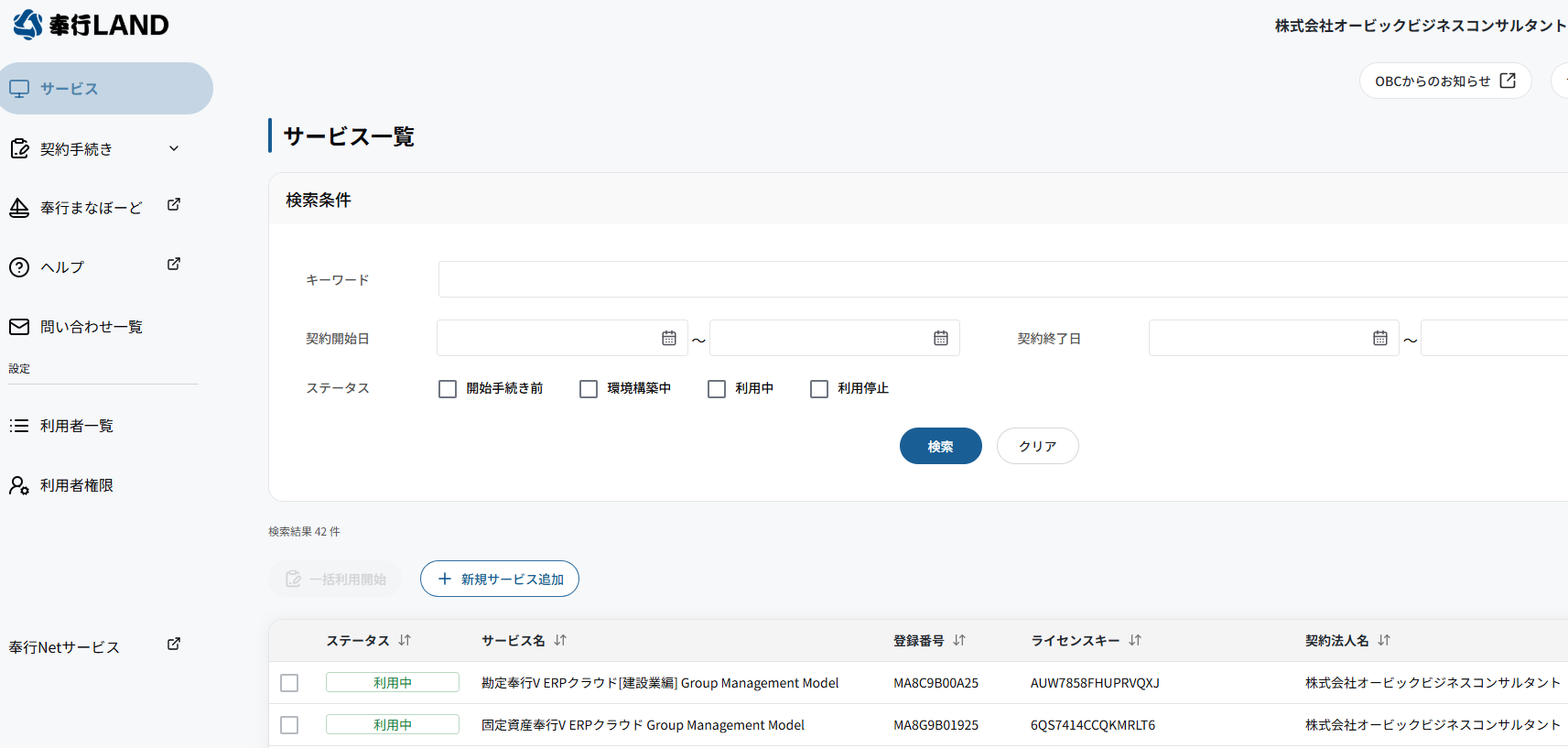Open 奉行まなぼーど external link icon
This screenshot has height=748, width=1568.
pyautogui.click(x=174, y=204)
